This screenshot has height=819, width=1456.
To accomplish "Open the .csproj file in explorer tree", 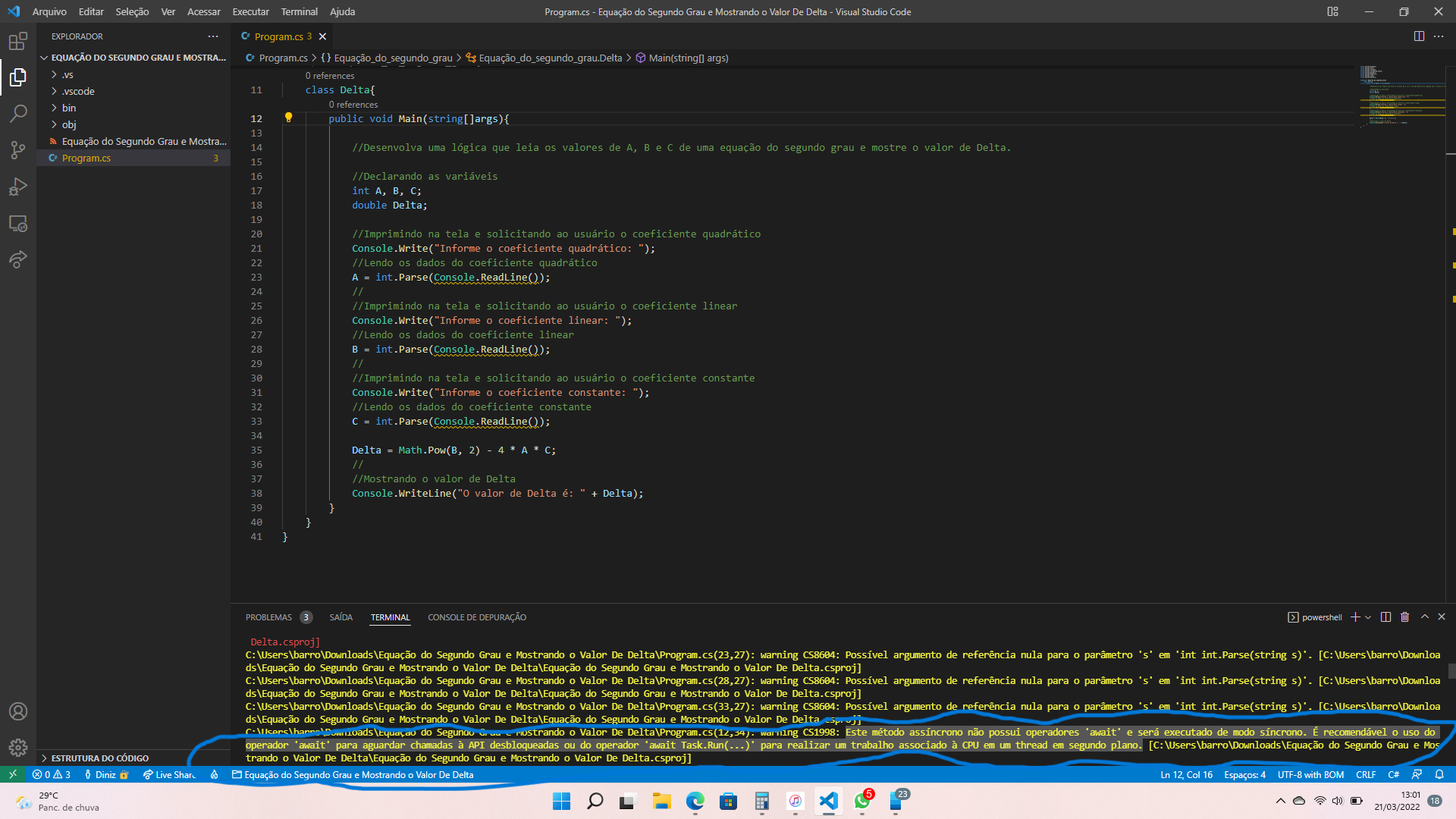I will [x=133, y=141].
